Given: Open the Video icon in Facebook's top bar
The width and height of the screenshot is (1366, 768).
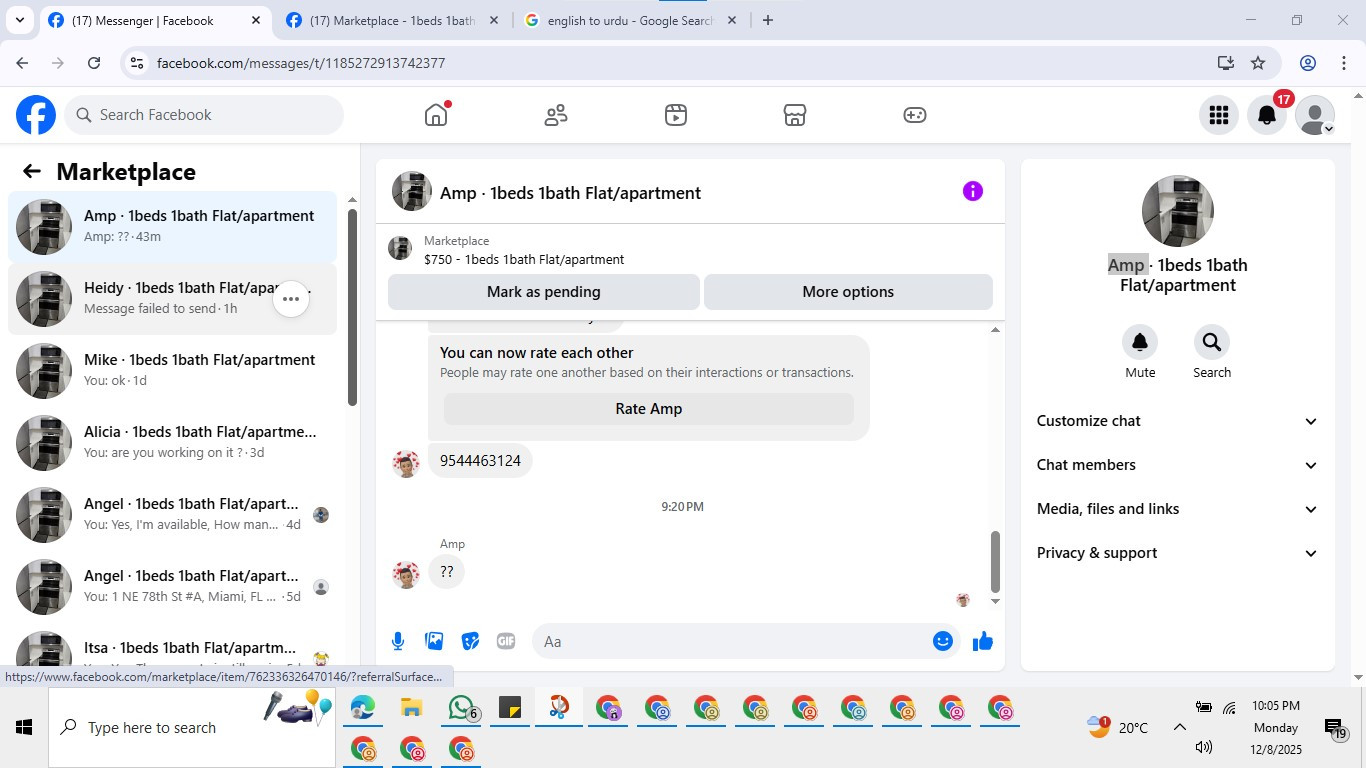Looking at the screenshot, I should [676, 115].
